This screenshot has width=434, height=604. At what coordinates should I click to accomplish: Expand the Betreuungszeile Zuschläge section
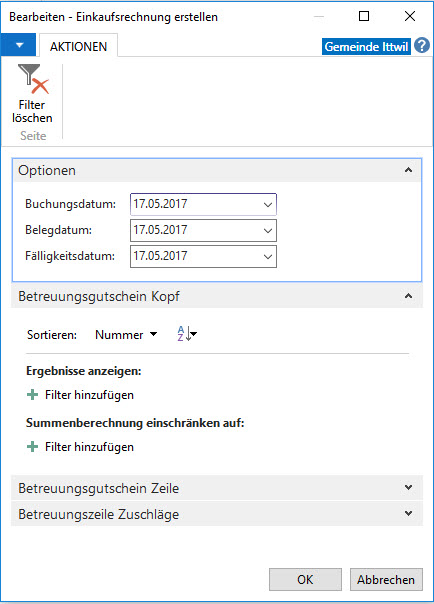coord(408,513)
